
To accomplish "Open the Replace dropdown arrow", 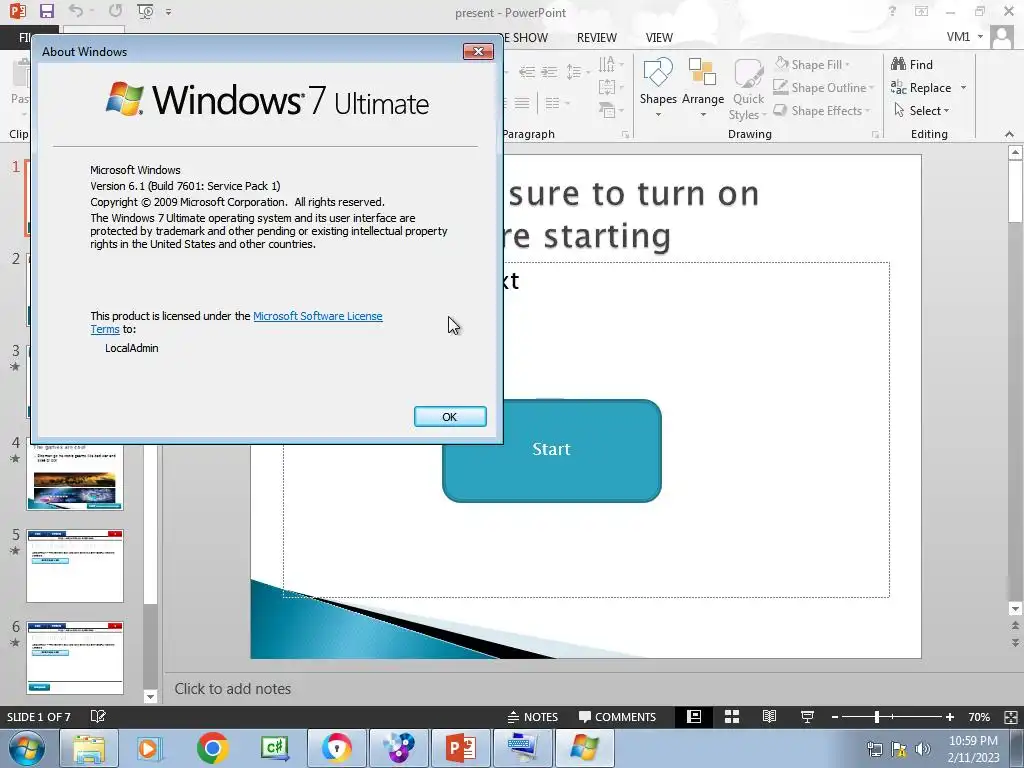I will (963, 88).
